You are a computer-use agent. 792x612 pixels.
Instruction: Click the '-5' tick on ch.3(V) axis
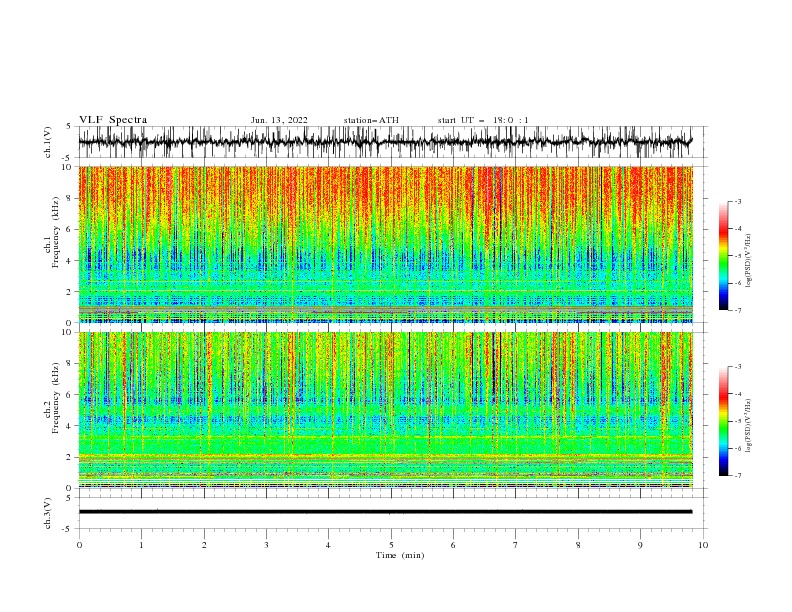pyautogui.click(x=68, y=529)
